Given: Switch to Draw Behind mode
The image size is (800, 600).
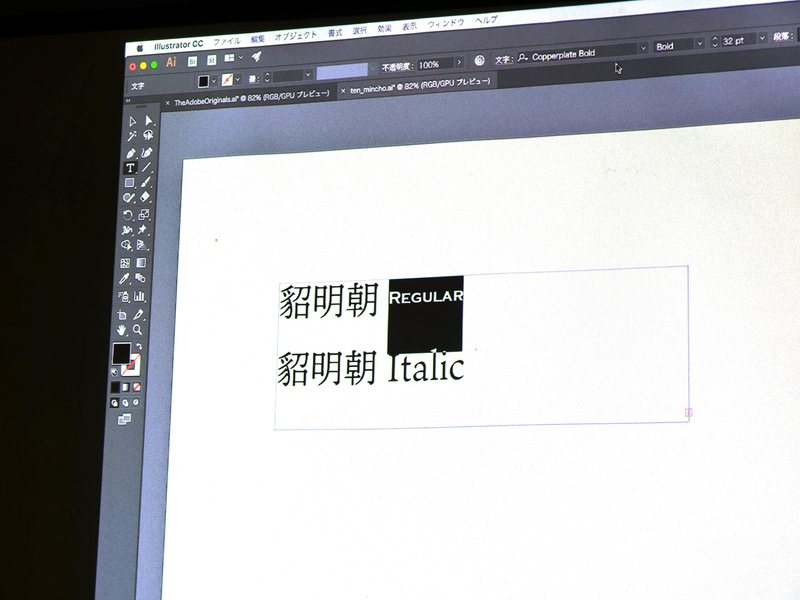Looking at the screenshot, I should [x=126, y=403].
